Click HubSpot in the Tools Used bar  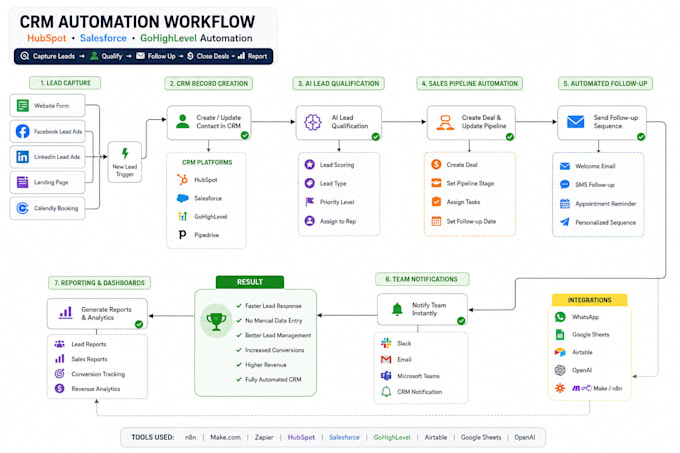coord(301,437)
